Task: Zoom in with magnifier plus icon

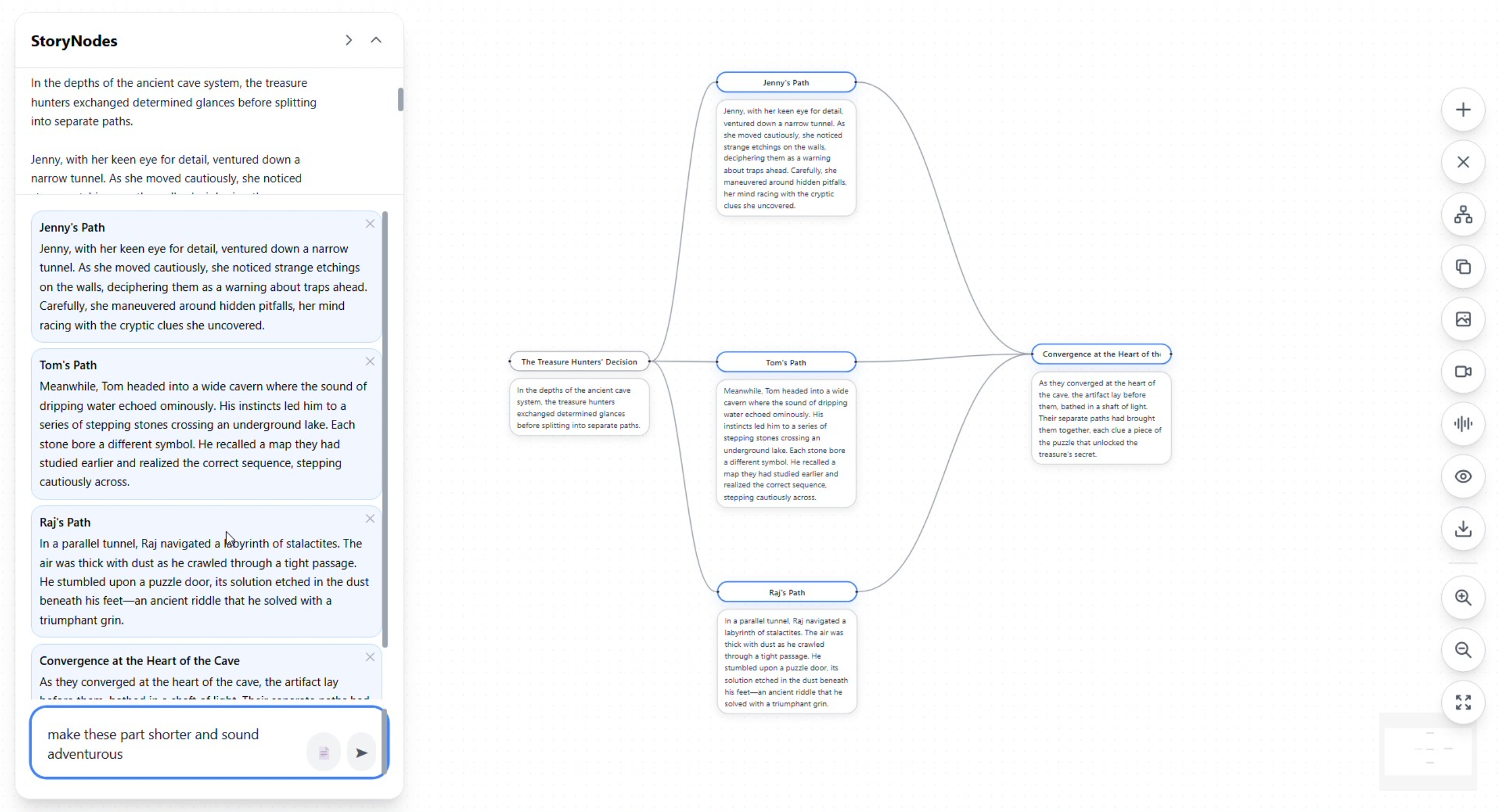Action: (x=1462, y=597)
